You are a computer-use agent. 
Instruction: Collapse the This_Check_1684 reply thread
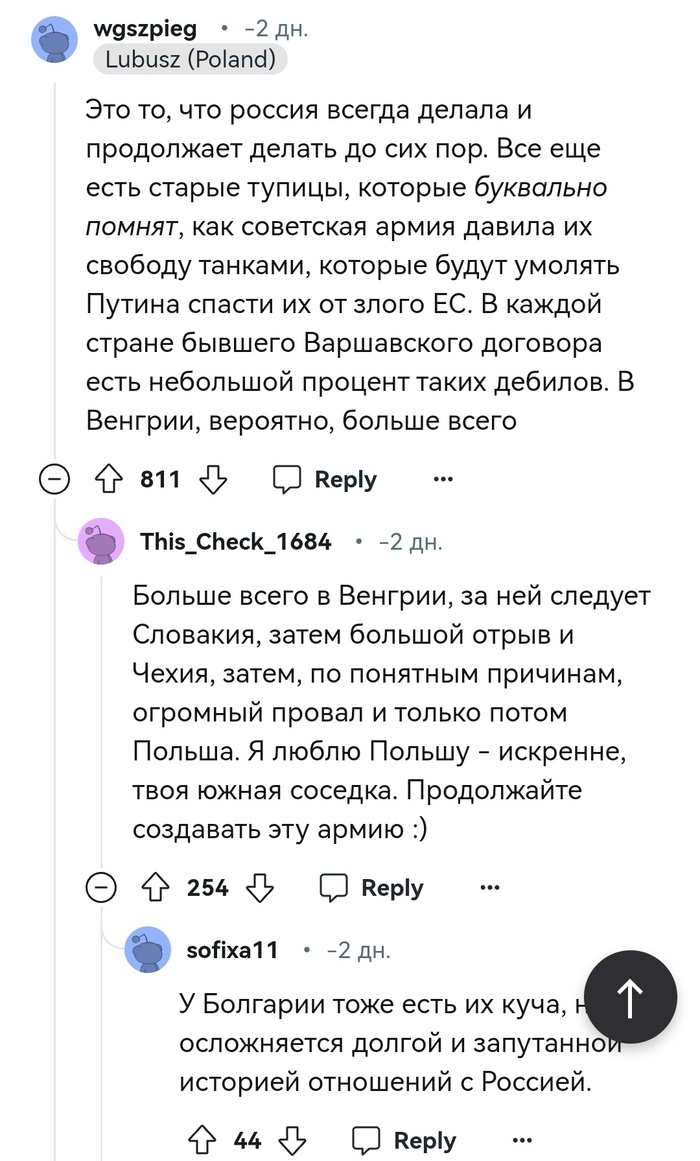pos(102,888)
